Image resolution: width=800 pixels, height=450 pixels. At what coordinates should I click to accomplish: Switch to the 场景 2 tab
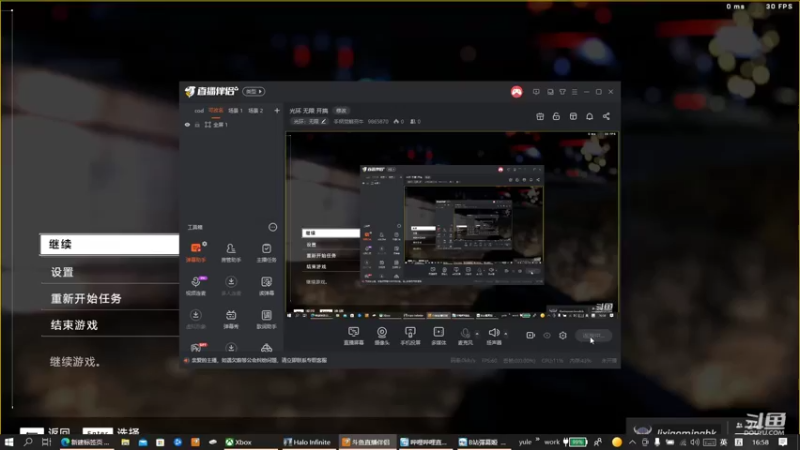(255, 111)
